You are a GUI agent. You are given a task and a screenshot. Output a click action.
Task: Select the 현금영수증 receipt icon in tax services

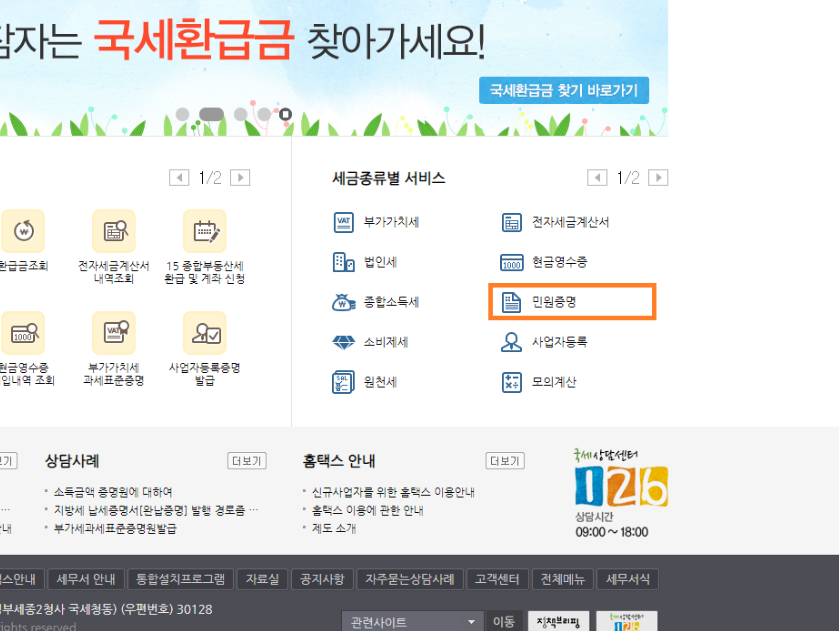tap(512, 262)
